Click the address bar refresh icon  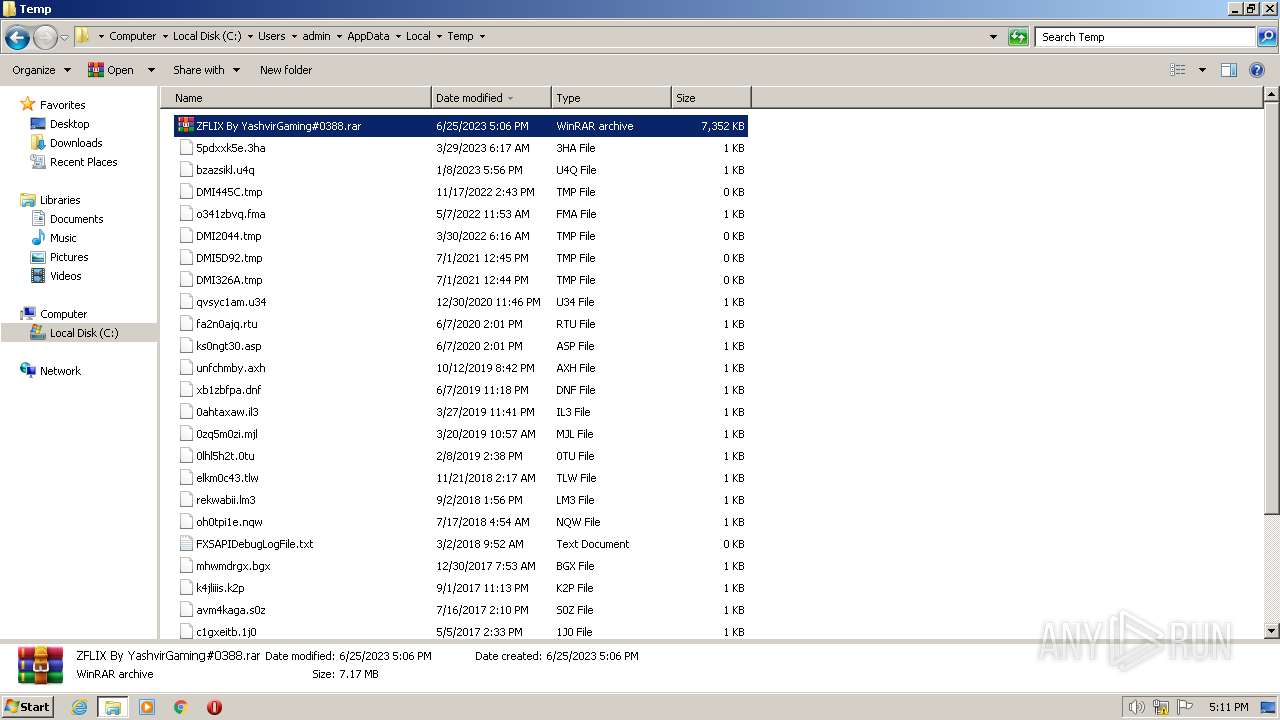click(x=1018, y=37)
